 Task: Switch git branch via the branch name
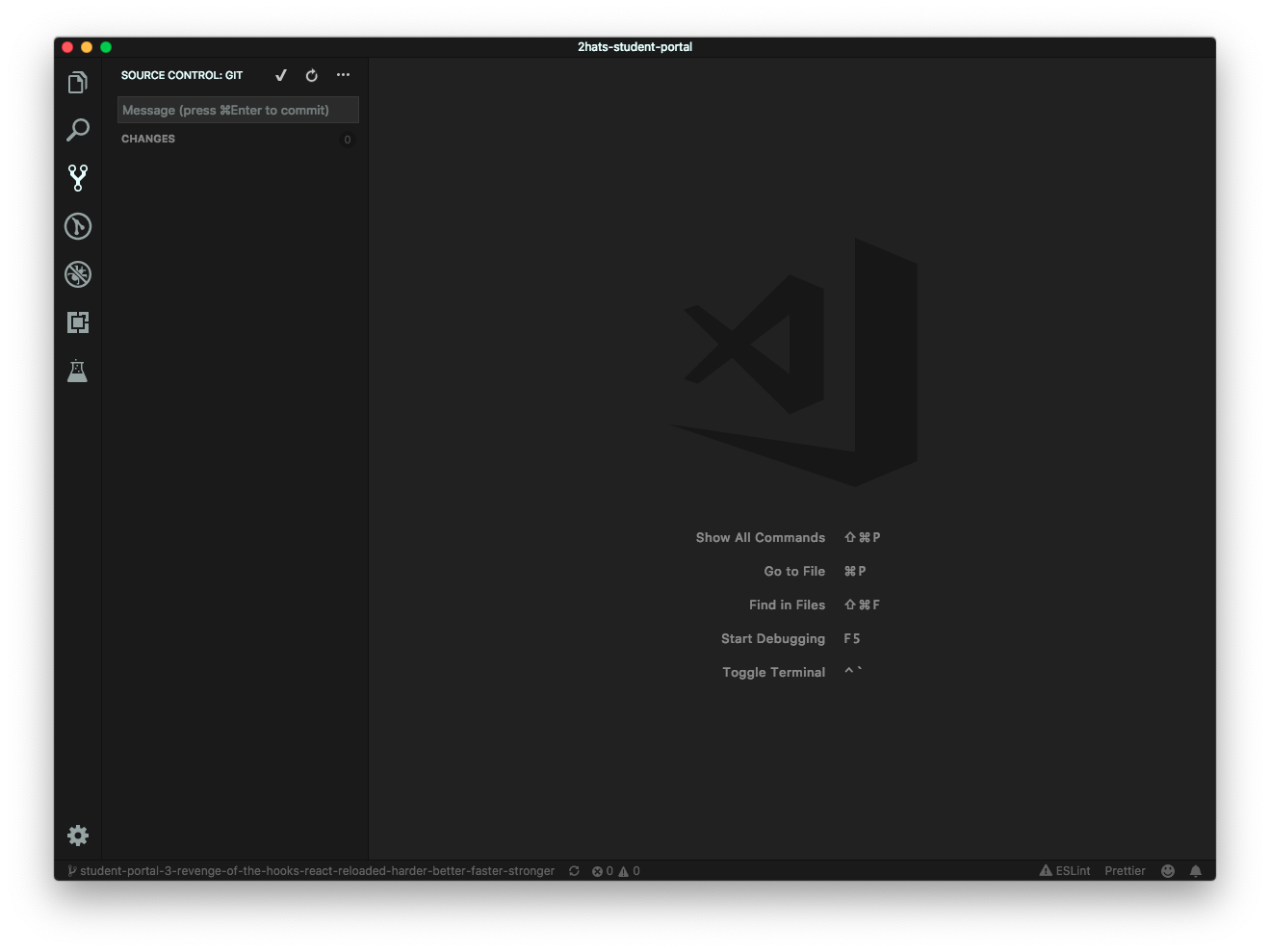pyautogui.click(x=308, y=870)
